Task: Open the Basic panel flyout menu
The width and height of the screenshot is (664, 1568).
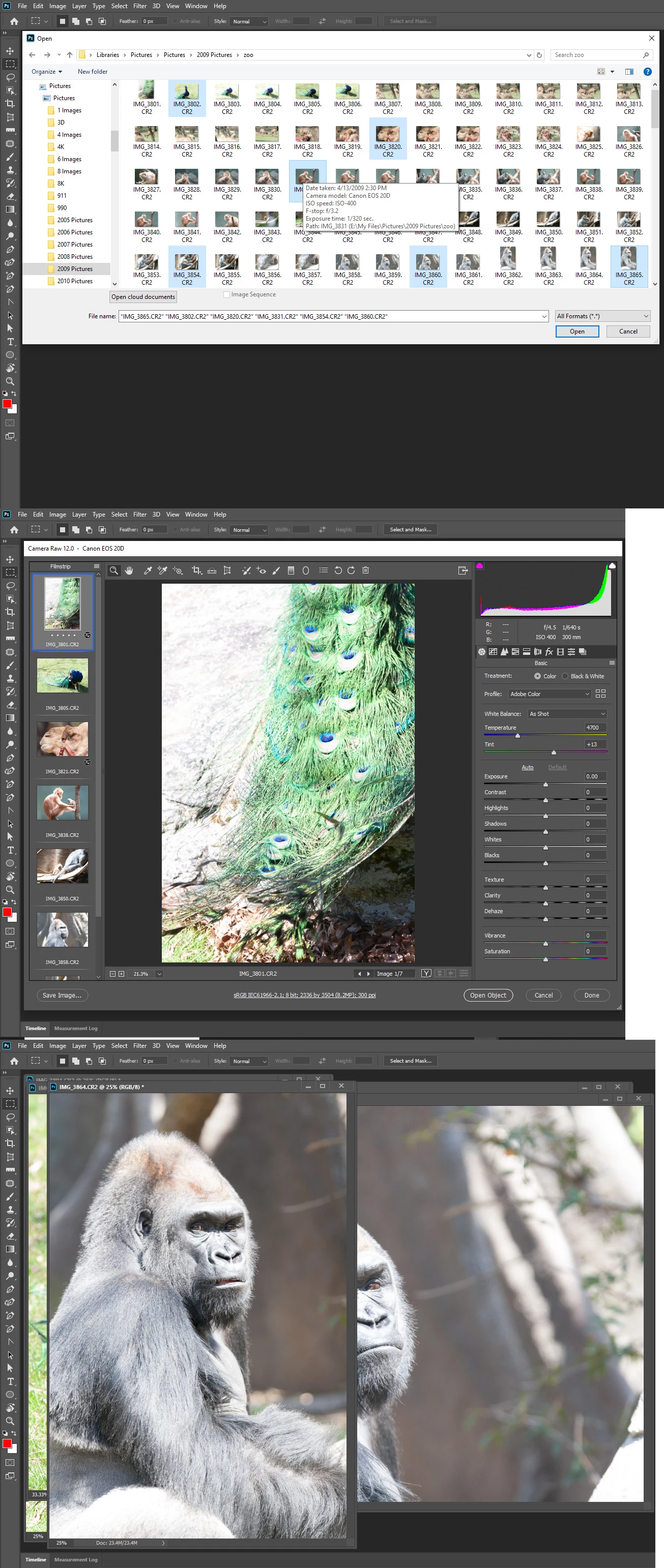Action: (x=611, y=663)
